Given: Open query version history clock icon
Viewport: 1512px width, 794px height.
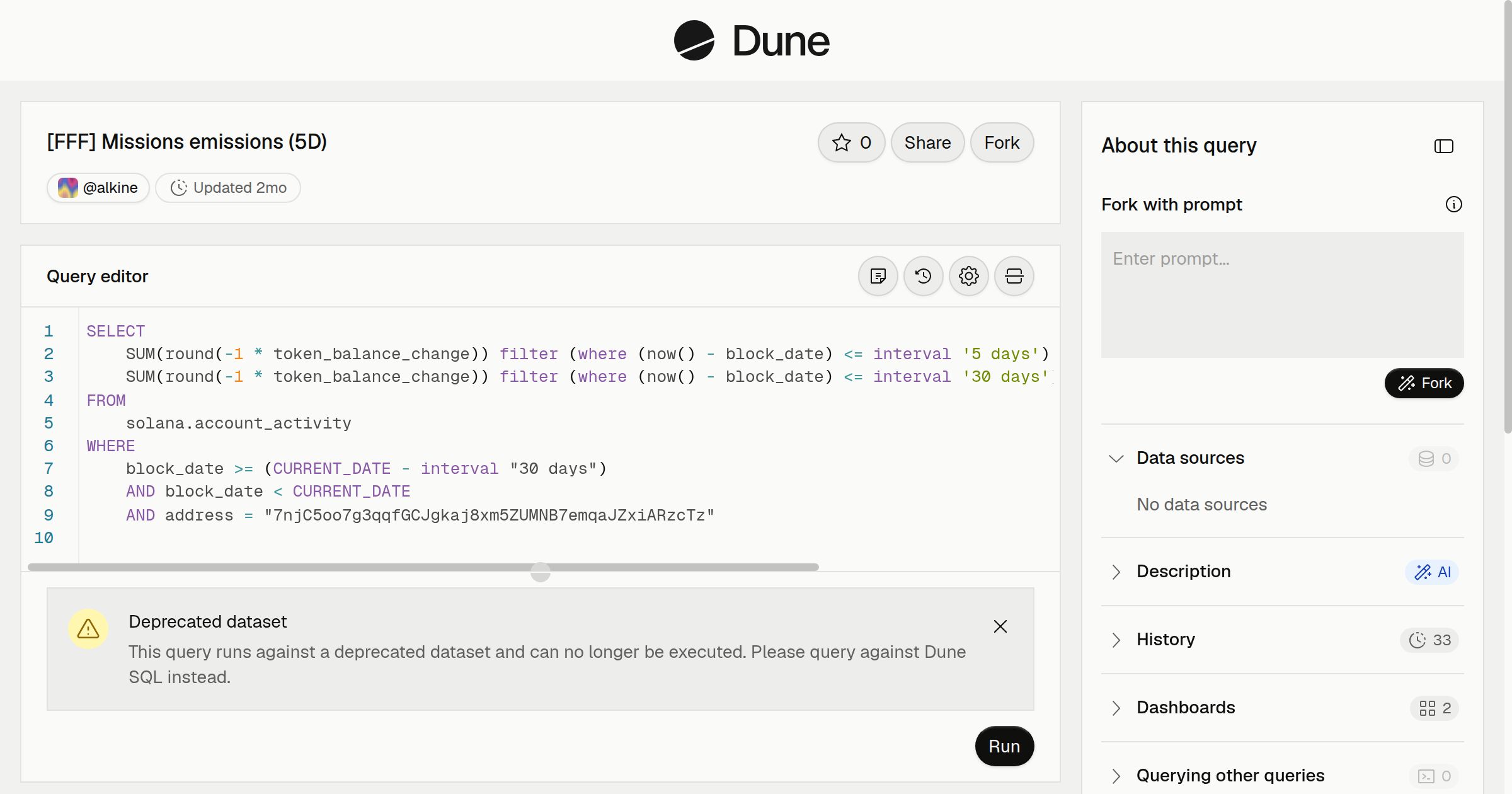Looking at the screenshot, I should (923, 276).
